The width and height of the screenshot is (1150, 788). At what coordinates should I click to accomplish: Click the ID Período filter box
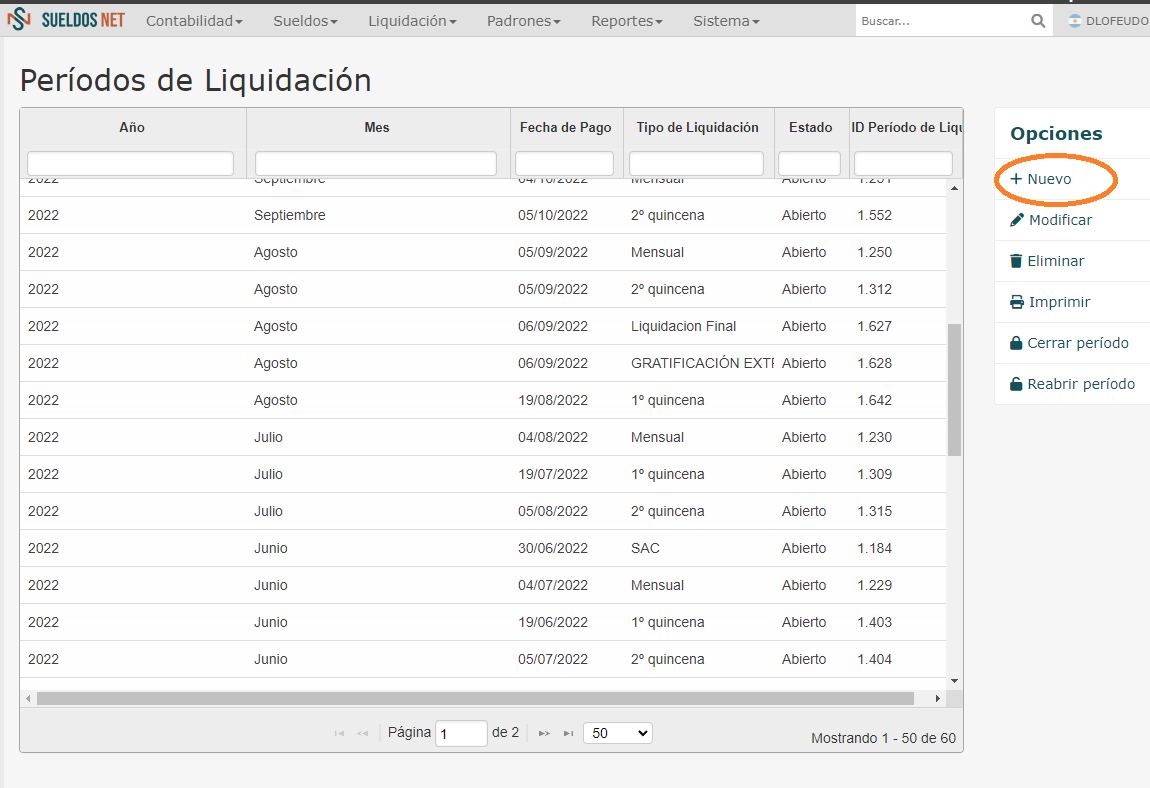904,163
